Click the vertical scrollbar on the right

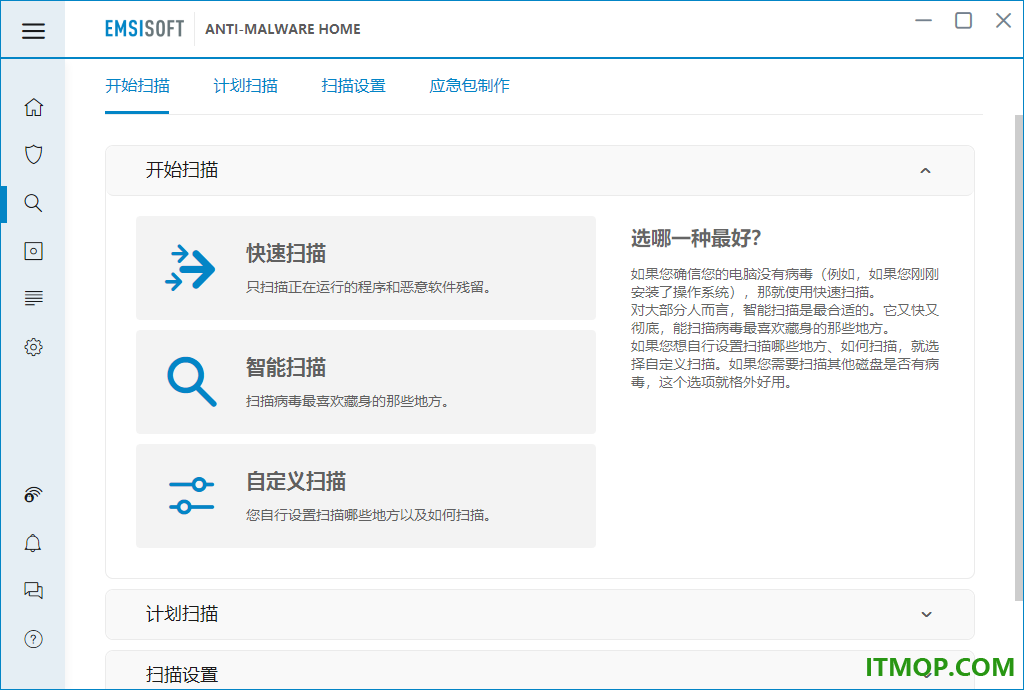coord(1019,357)
